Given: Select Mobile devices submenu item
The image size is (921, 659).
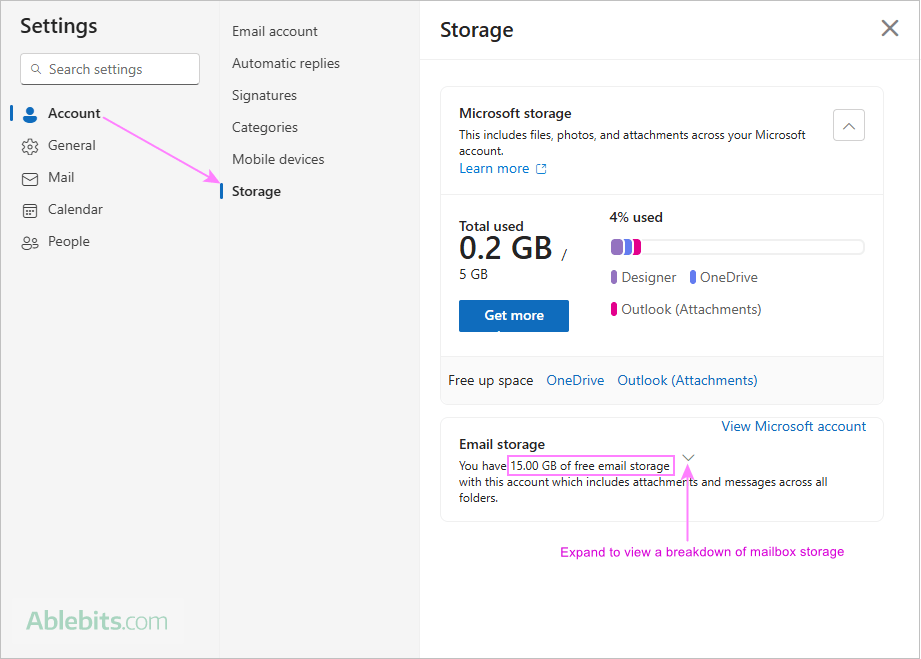Looking at the screenshot, I should pos(278,159).
